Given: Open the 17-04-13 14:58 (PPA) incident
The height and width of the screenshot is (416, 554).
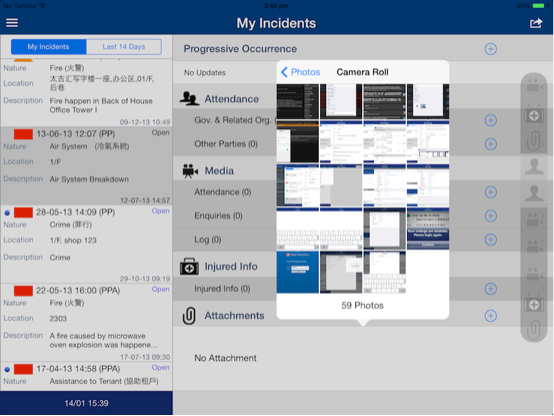Looking at the screenshot, I should 86,376.
